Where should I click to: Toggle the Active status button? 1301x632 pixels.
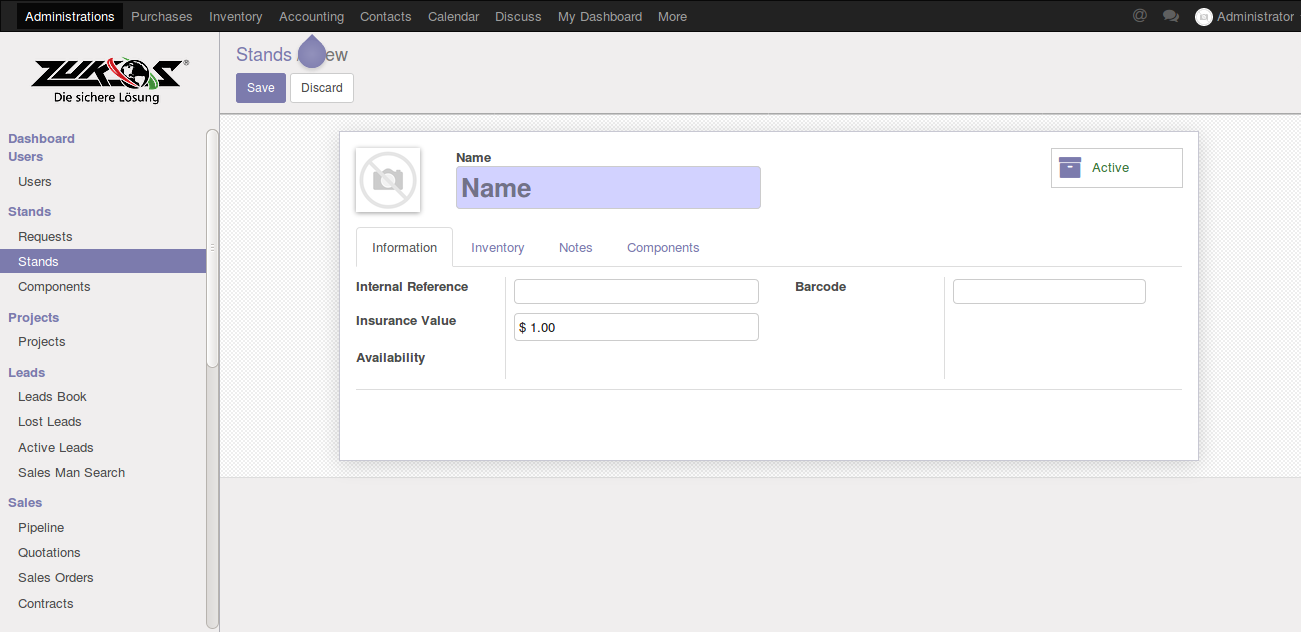[x=1117, y=168]
